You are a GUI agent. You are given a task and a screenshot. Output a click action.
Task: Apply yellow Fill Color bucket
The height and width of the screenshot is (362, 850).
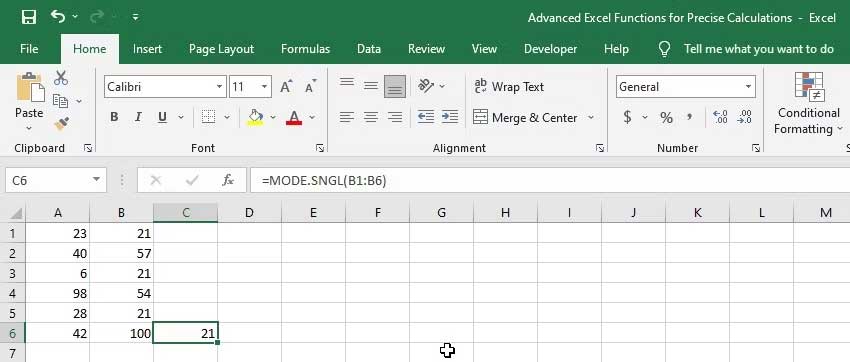click(x=255, y=117)
